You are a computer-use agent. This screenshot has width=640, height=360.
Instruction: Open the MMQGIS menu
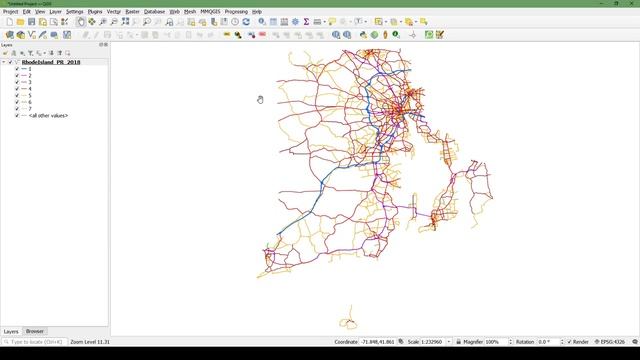210,12
